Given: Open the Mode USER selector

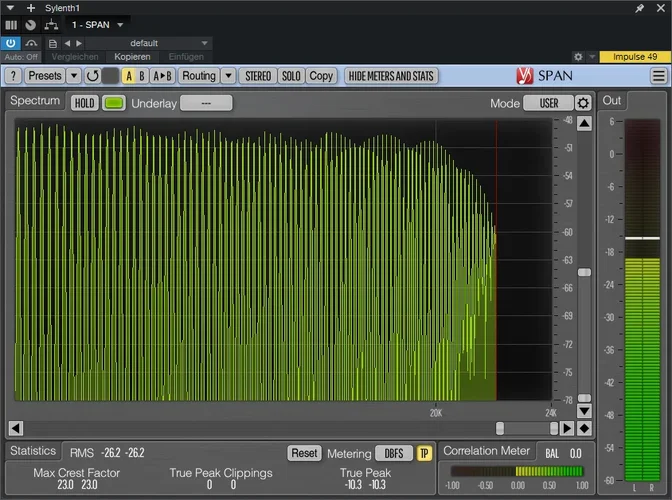Looking at the screenshot, I should (x=549, y=103).
